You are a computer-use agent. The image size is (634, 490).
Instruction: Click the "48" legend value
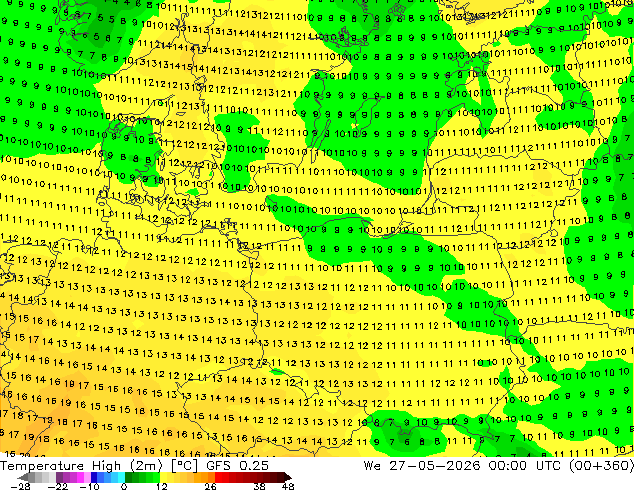[x=288, y=486]
